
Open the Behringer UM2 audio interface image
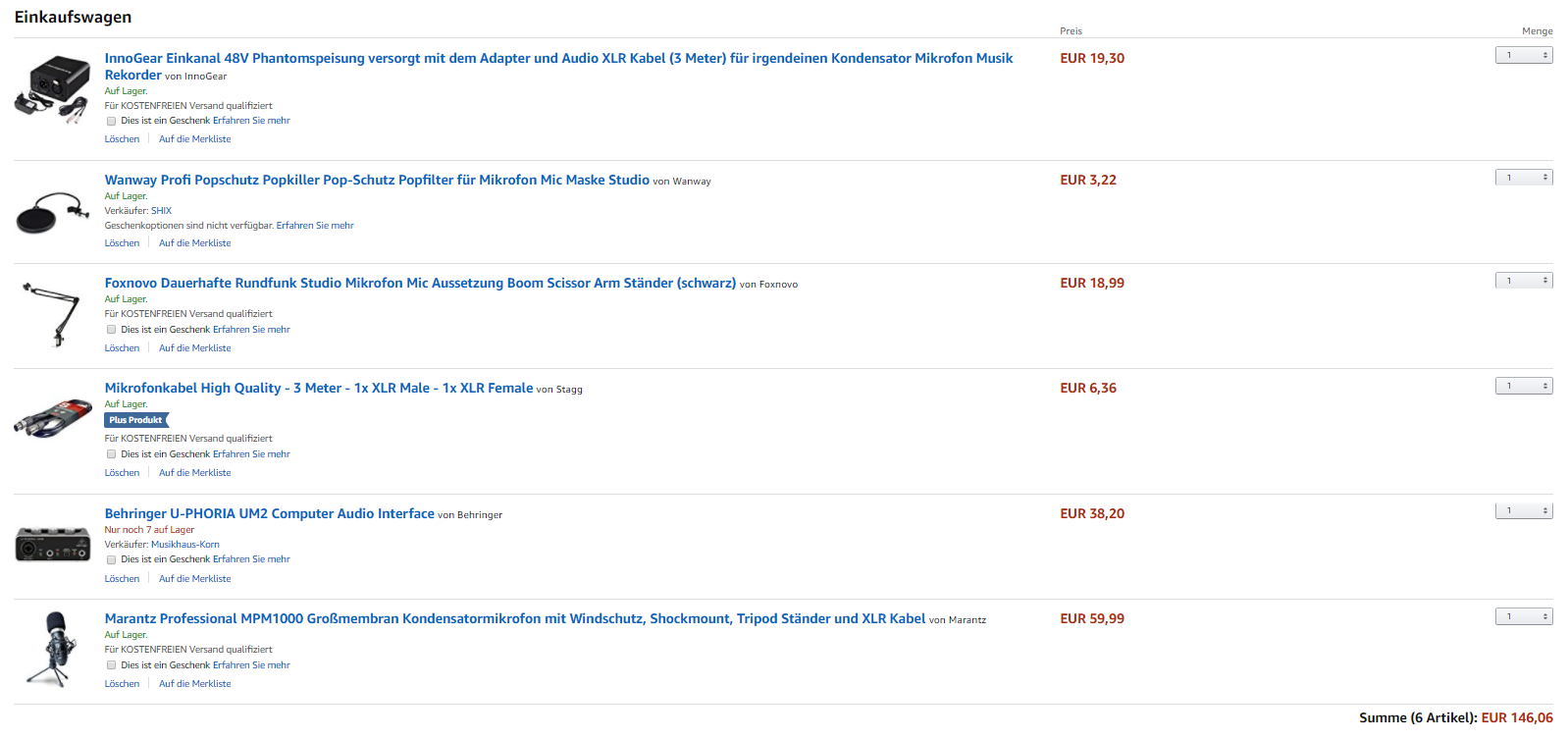(x=52, y=543)
